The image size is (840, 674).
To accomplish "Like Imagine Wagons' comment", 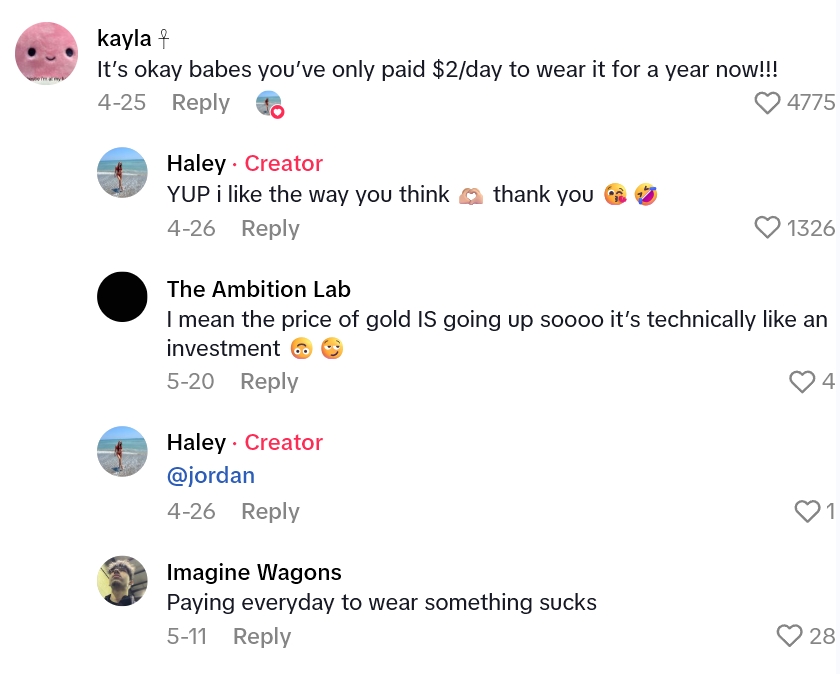I will (x=790, y=636).
